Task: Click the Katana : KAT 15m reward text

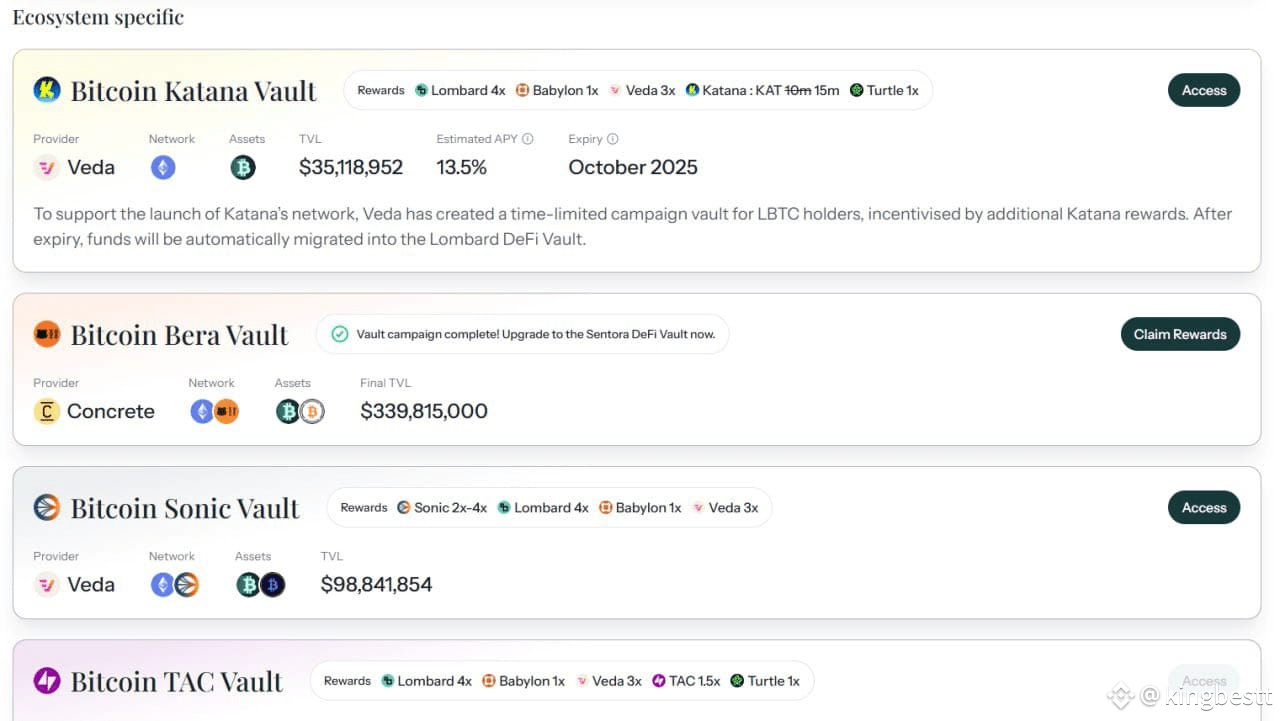Action: 771,90
